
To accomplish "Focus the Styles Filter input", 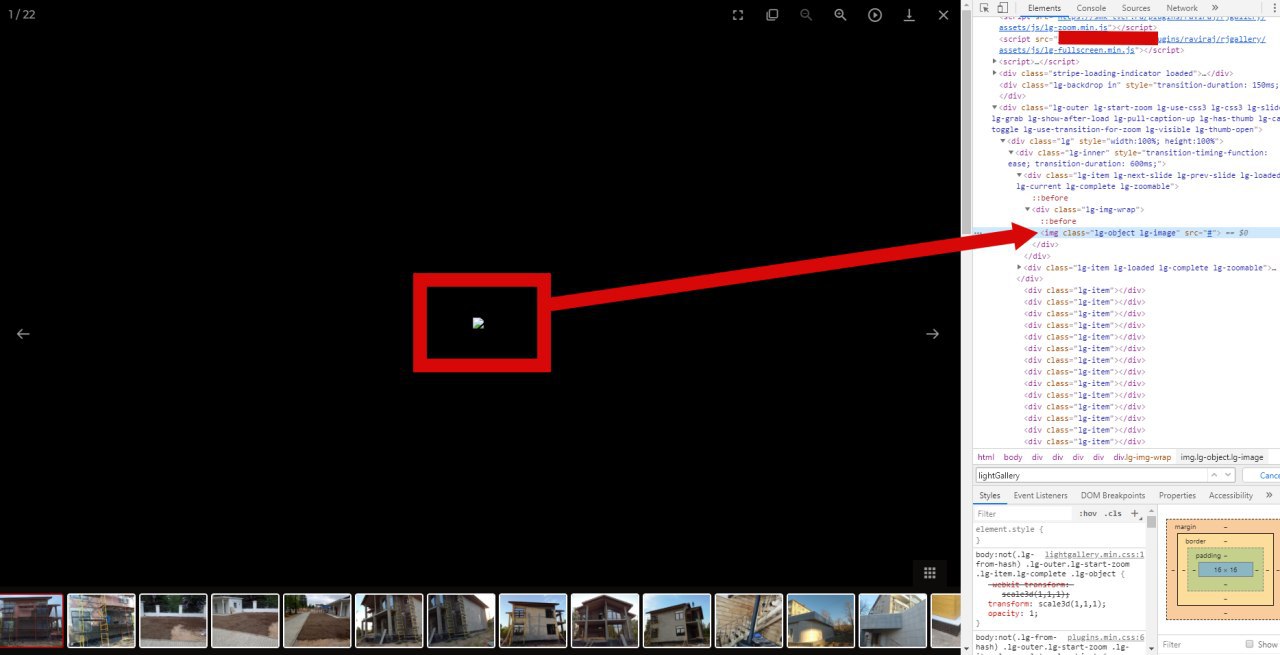I will (x=1024, y=514).
